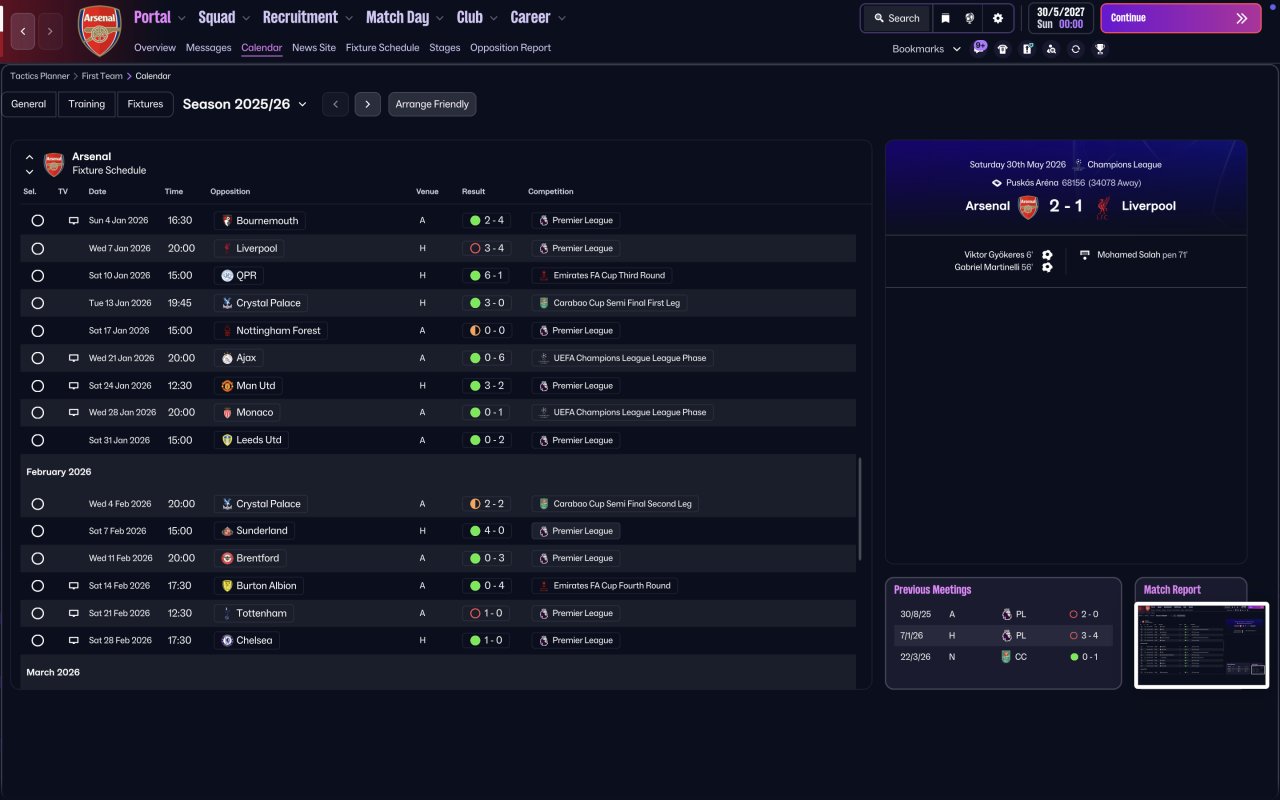Select the radio button for Liverpool on 7 Jan
Viewport: 1280px width, 800px height.
click(37, 248)
